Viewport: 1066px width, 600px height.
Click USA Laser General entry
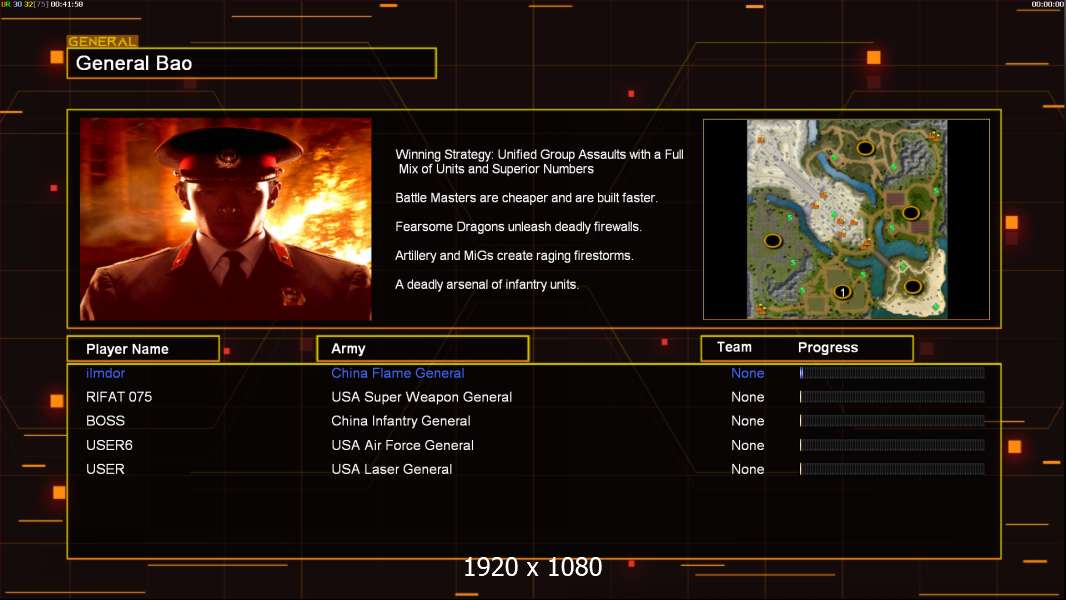click(392, 469)
